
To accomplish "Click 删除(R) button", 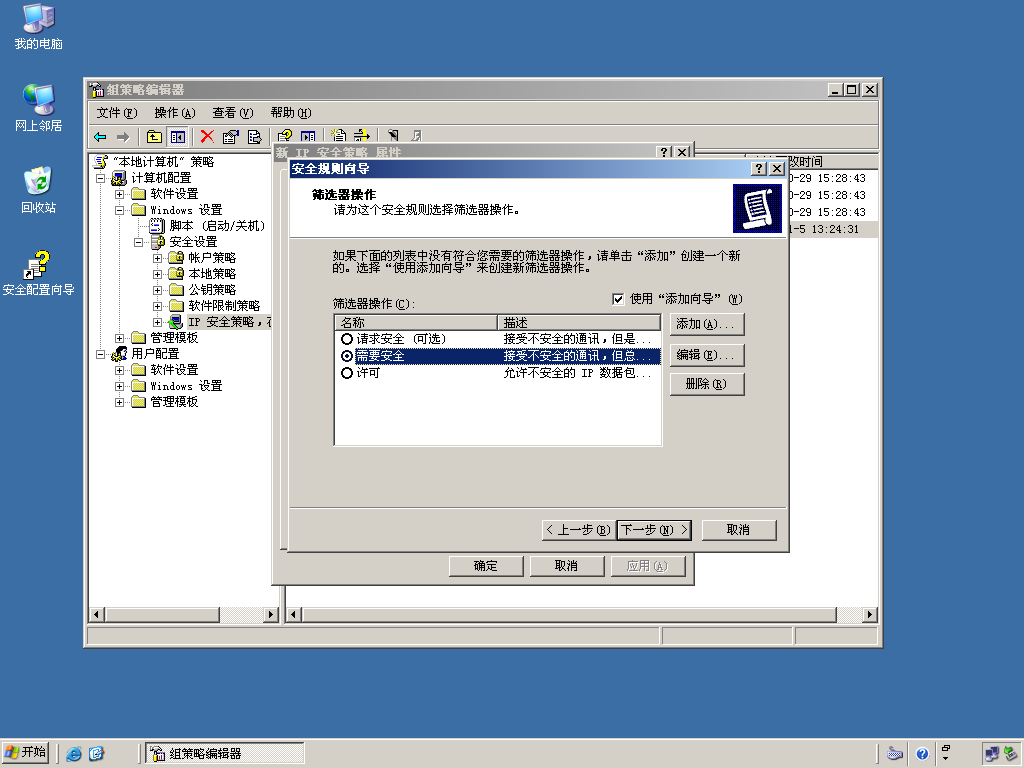I will click(707, 384).
